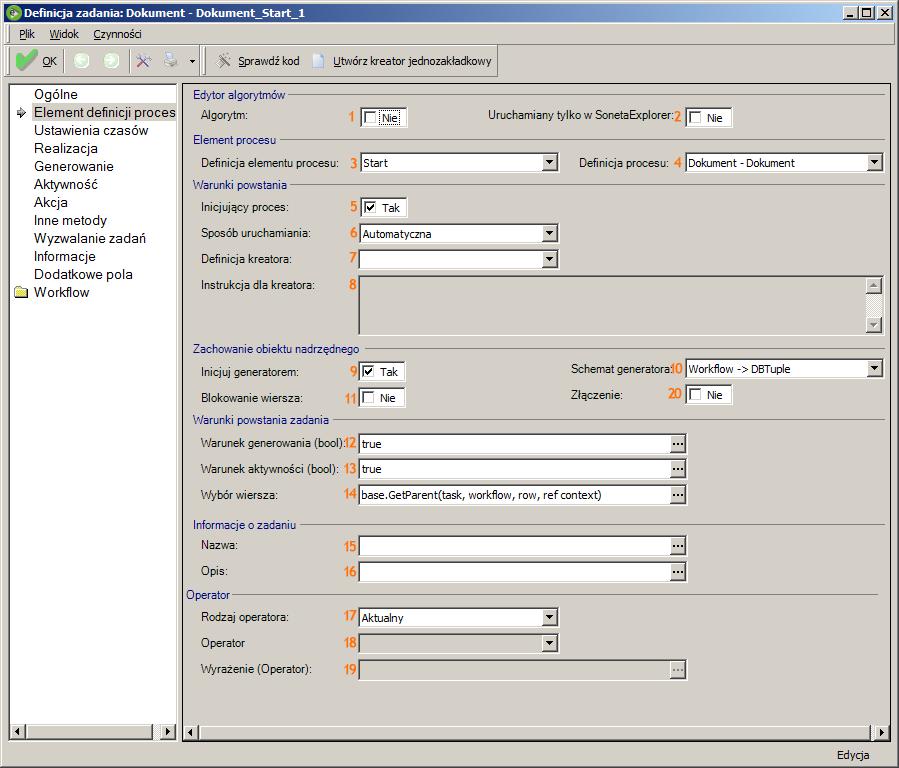Click the Warunek aktywności input field

[x=515, y=469]
